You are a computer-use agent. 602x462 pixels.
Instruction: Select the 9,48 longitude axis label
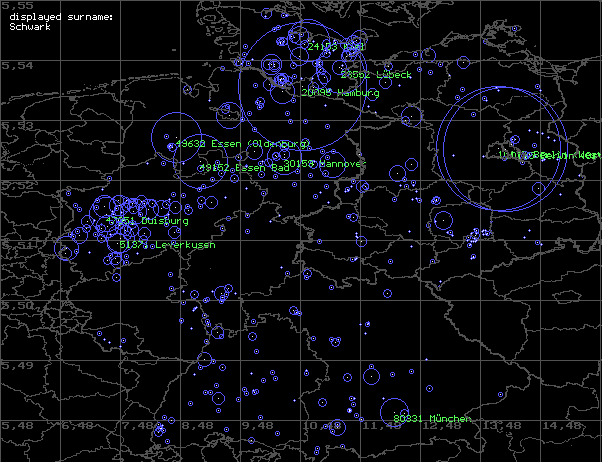click(259, 425)
